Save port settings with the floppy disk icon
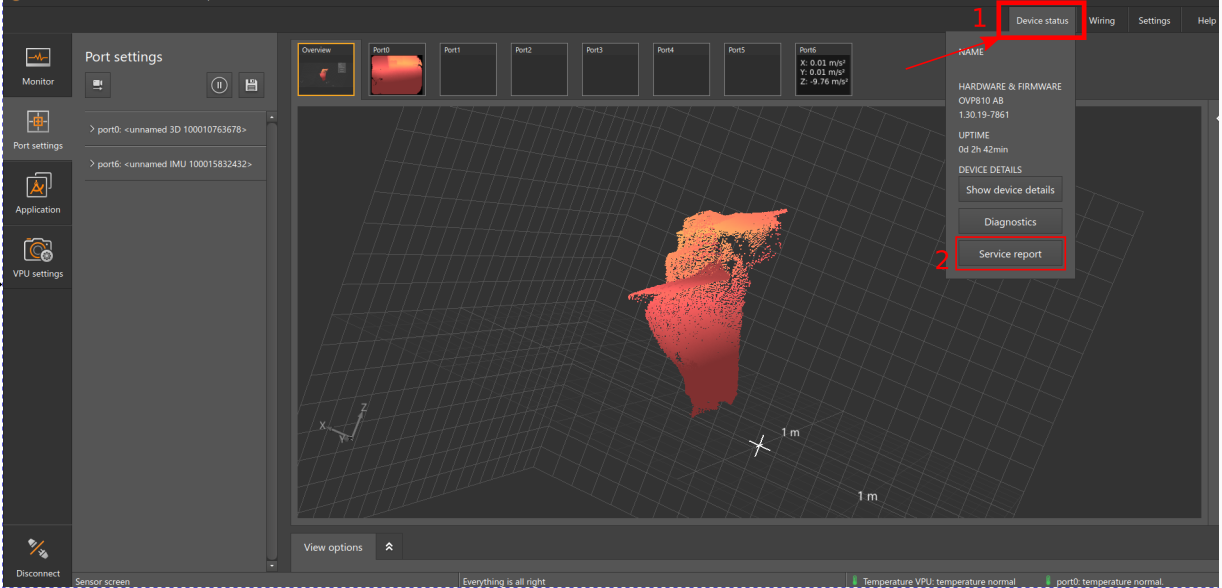 [x=252, y=85]
